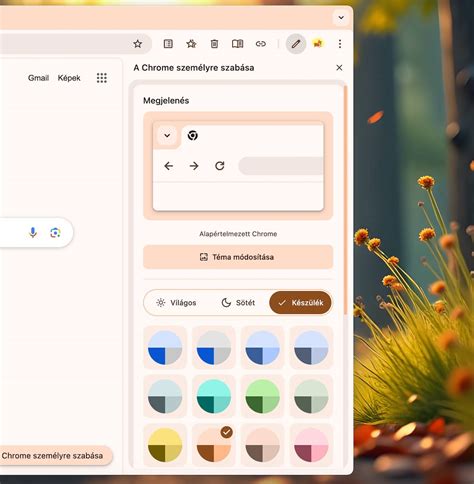Viewport: 474px width, 484px height.
Task: Open the profile avatar in the toolbar
Action: [x=318, y=43]
